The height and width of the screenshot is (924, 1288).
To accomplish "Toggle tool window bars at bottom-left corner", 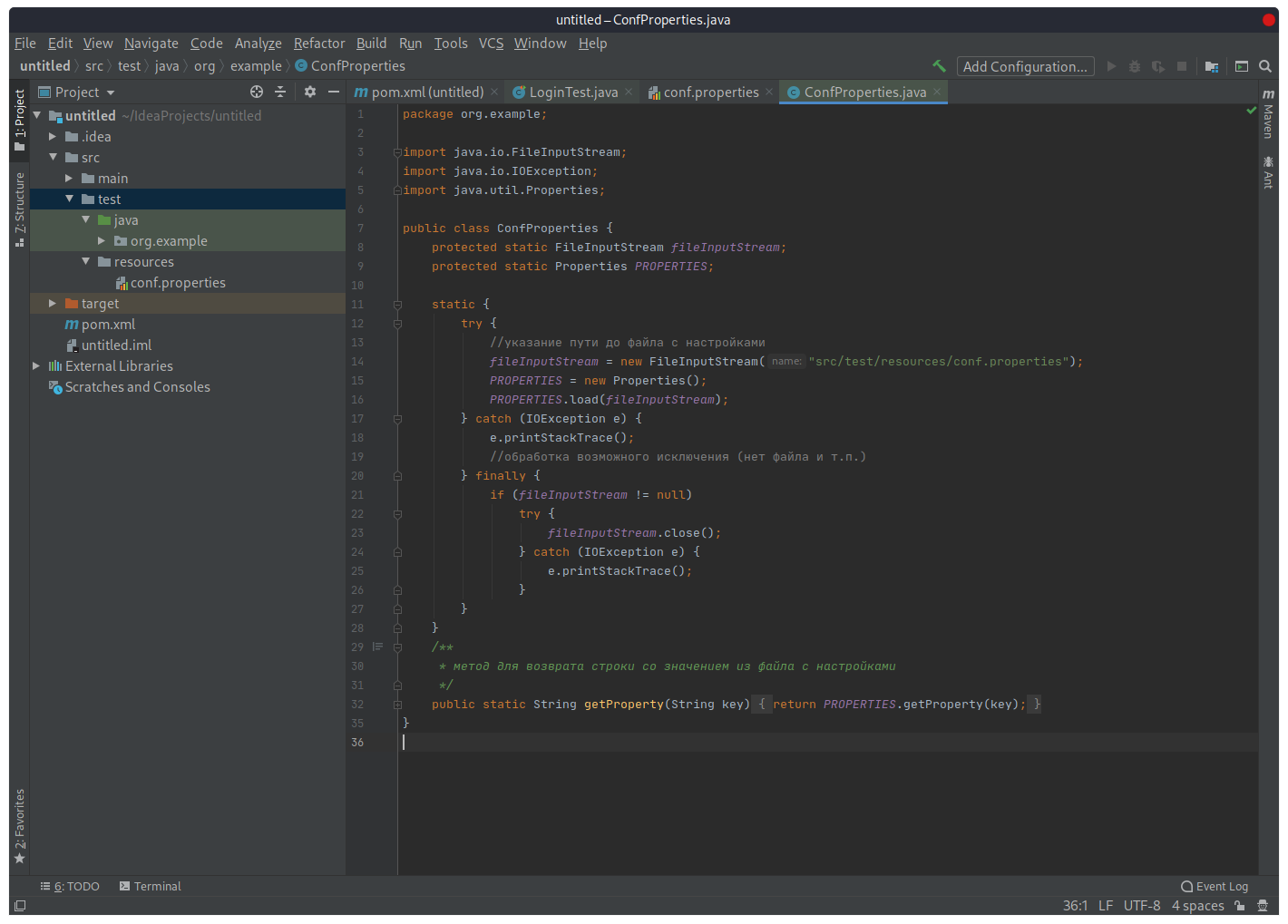I will click(x=20, y=906).
